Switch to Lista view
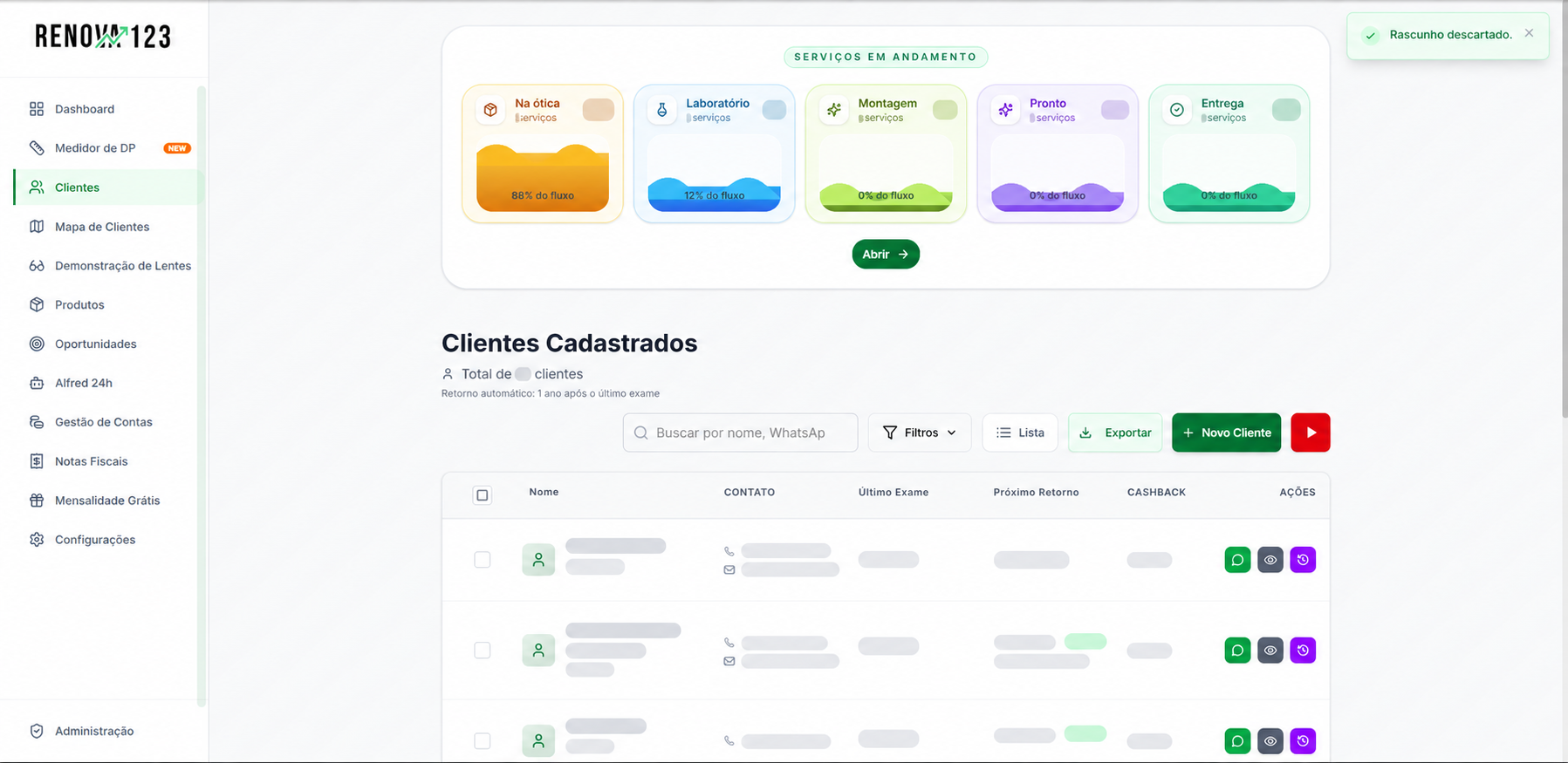 (x=1020, y=433)
